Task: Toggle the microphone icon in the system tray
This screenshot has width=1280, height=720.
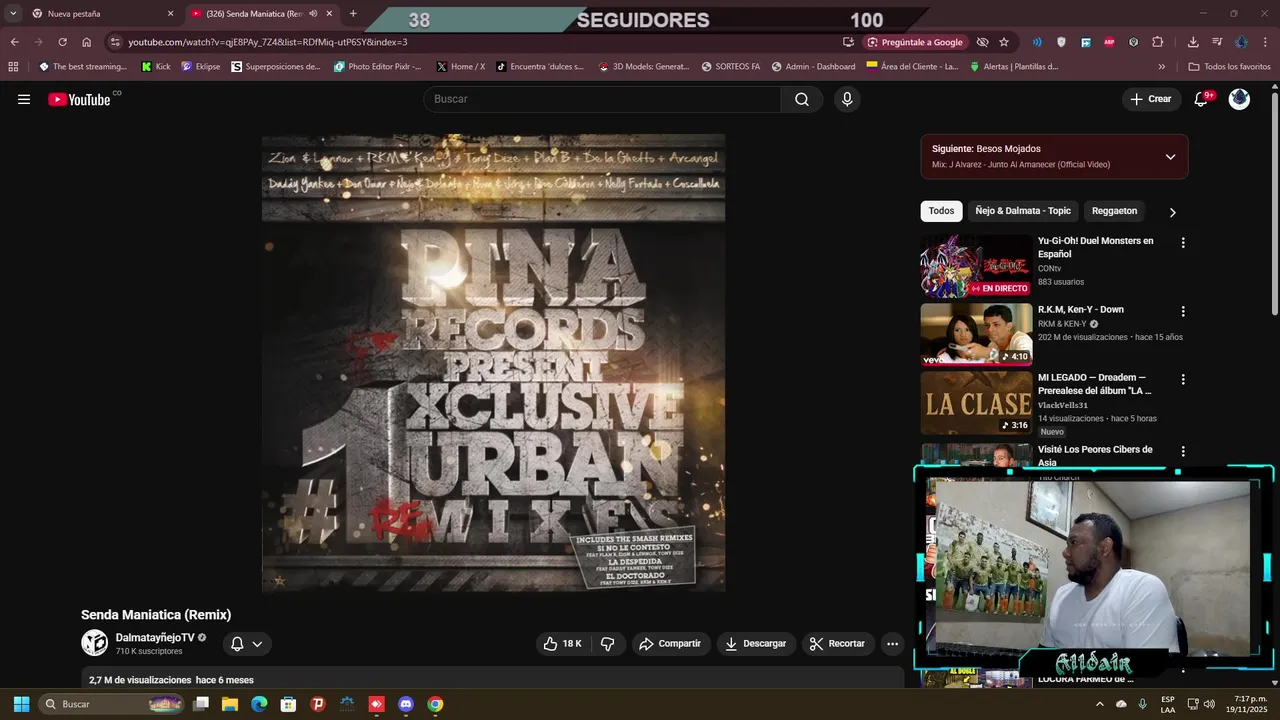Action: tap(1142, 704)
